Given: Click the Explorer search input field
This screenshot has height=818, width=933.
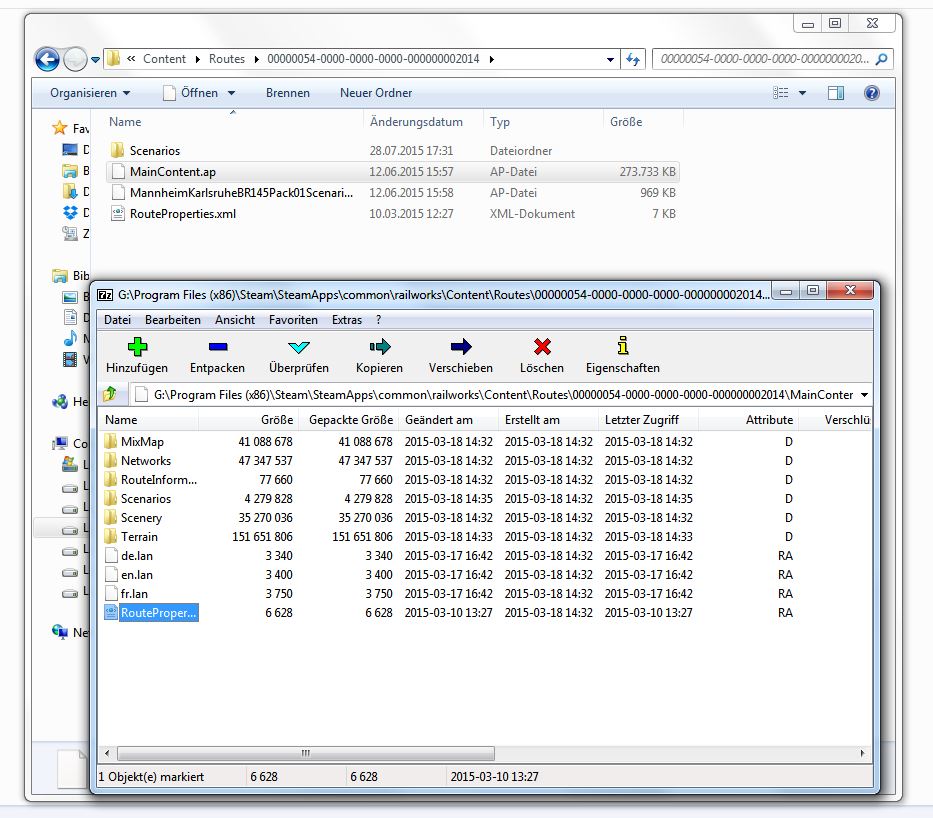Looking at the screenshot, I should tap(764, 59).
